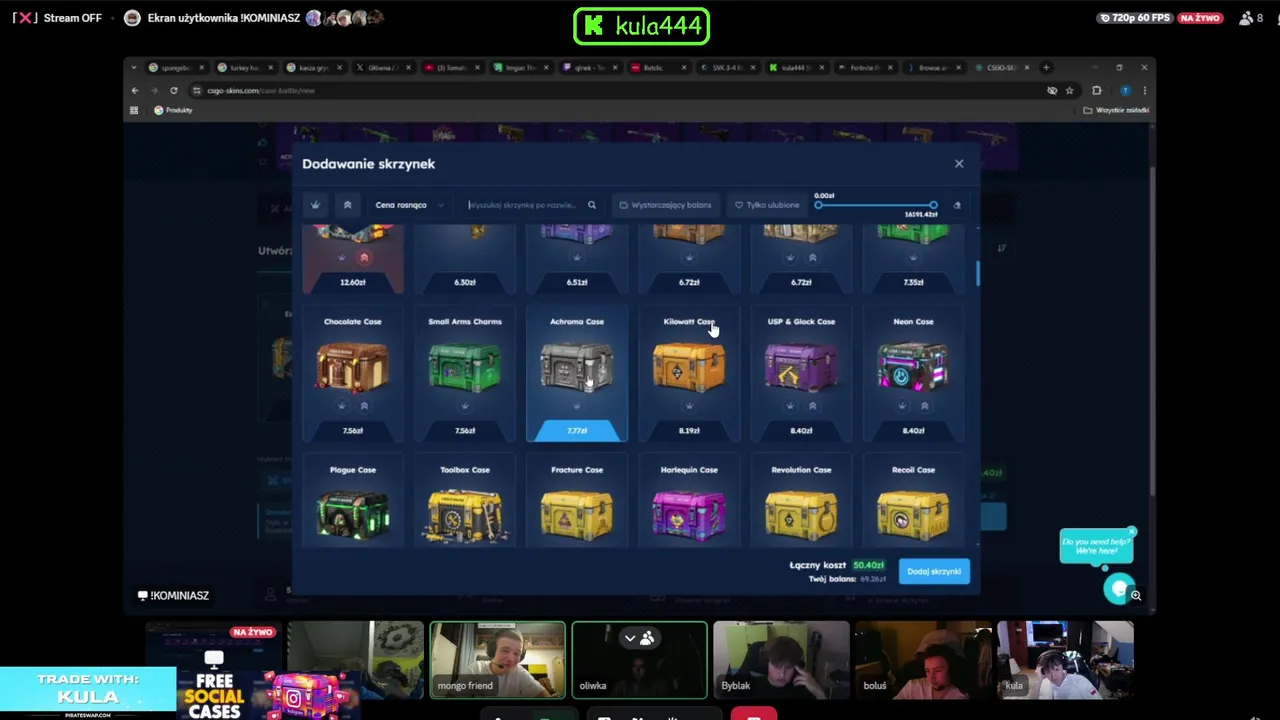Click the NA ŻYWO live badge

[1201, 18]
